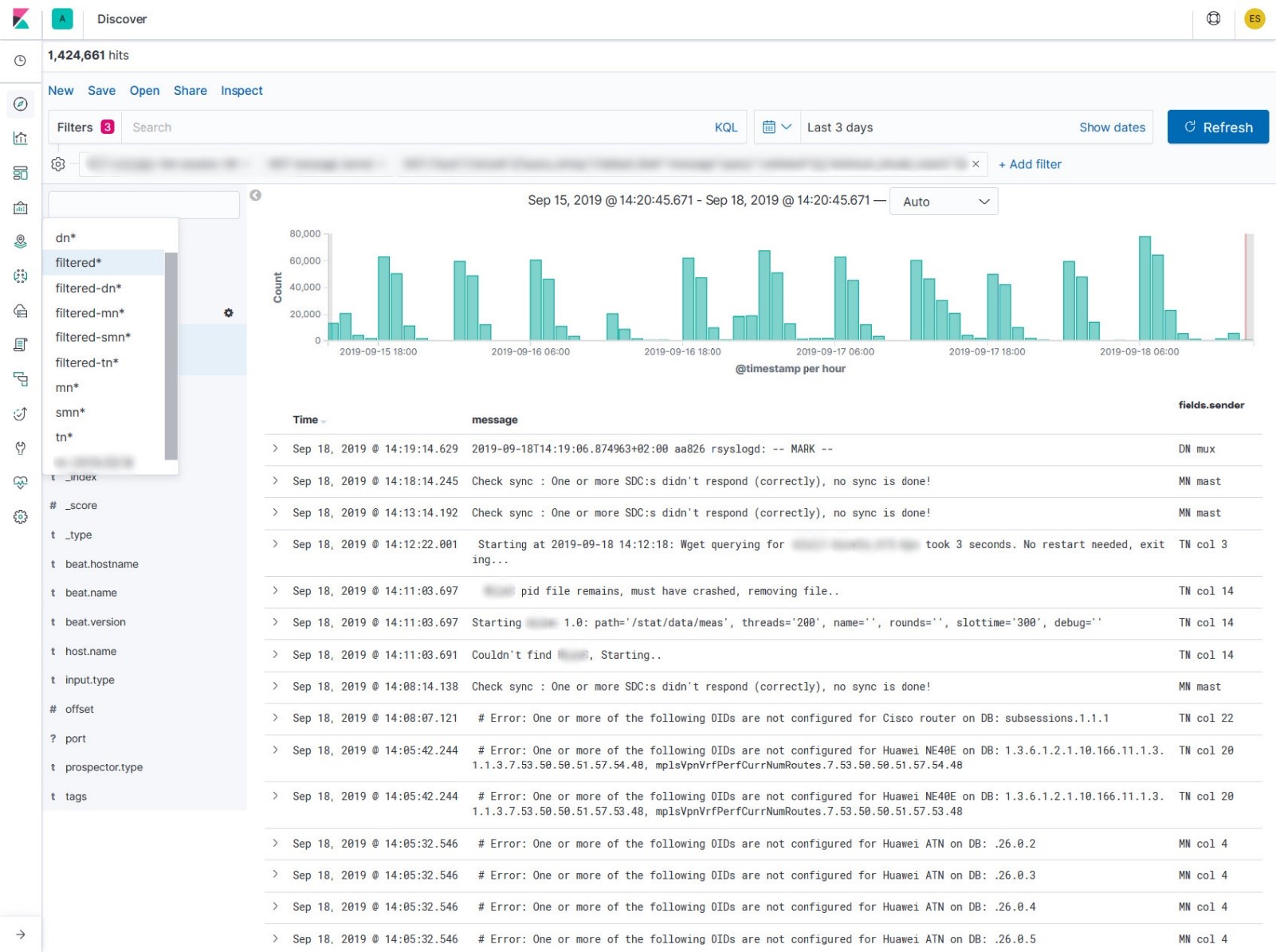Open Dev Tools wrench icon in sidebar

pyautogui.click(x=21, y=448)
